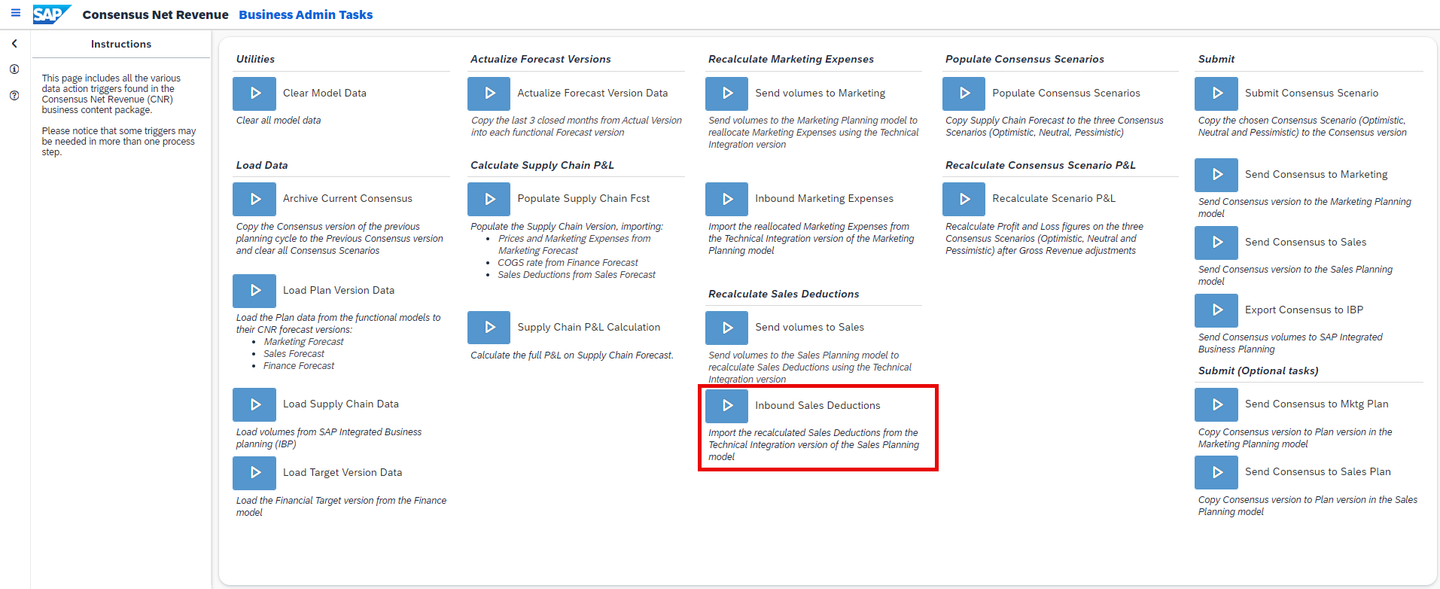This screenshot has height=589, width=1440.
Task: Click the Instructions panel header
Action: (121, 44)
